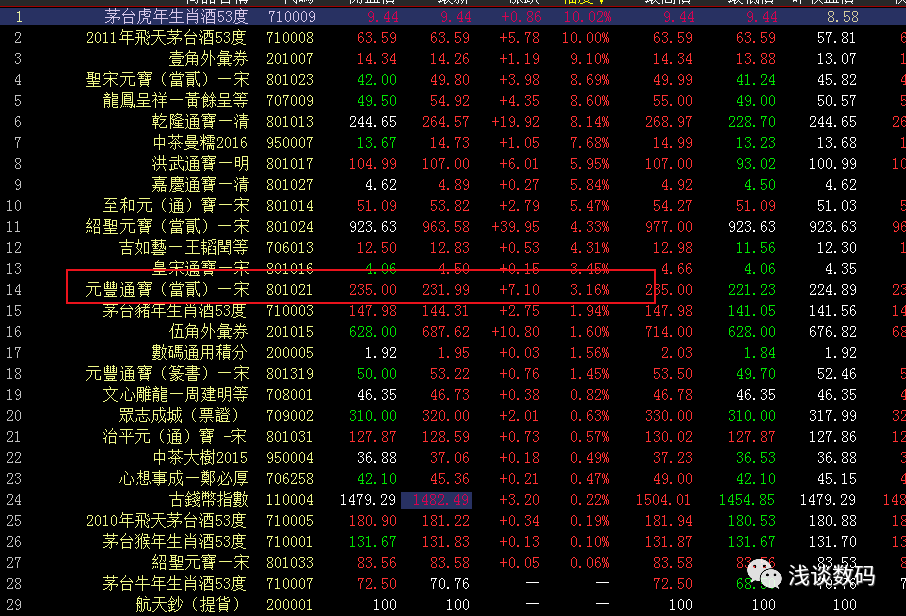Click the 231.99 latest price
The width and height of the screenshot is (906, 616).
(445, 290)
